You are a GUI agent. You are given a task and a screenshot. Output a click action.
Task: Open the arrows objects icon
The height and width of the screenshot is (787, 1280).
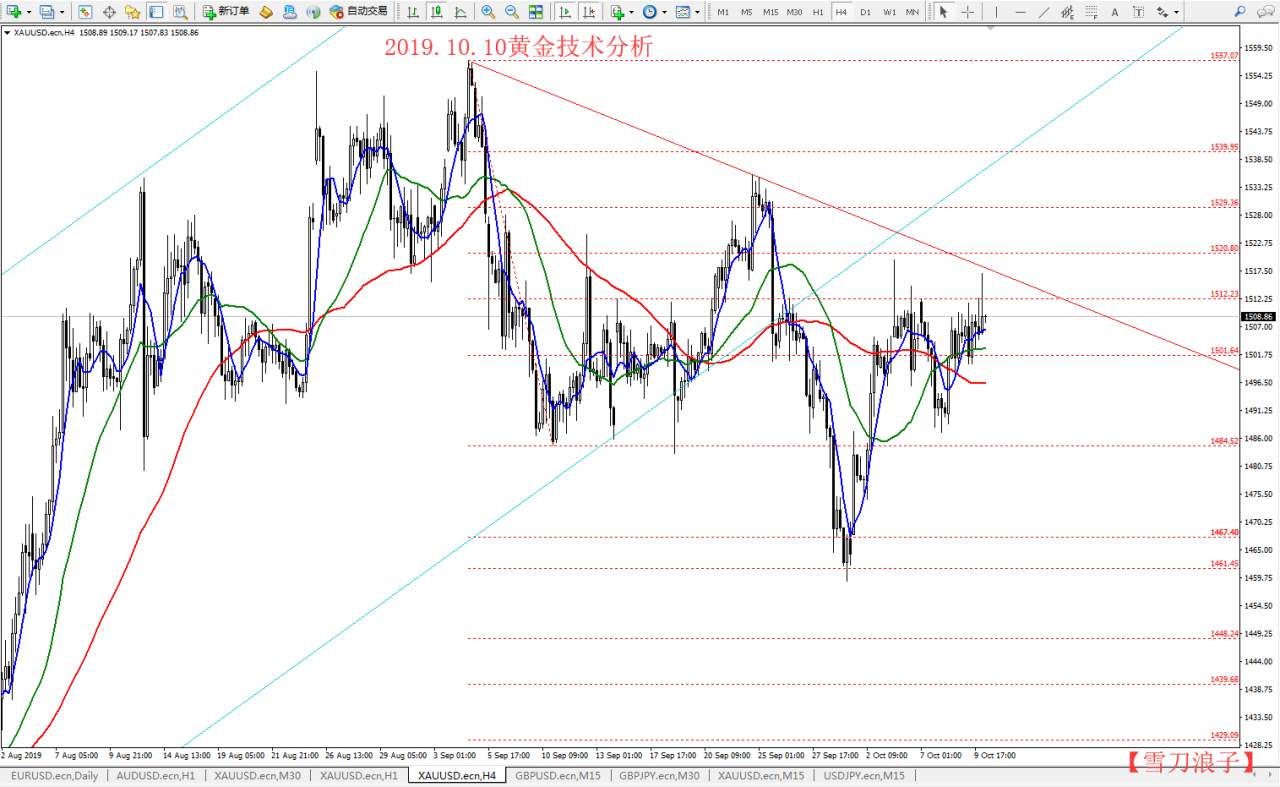click(x=1162, y=12)
